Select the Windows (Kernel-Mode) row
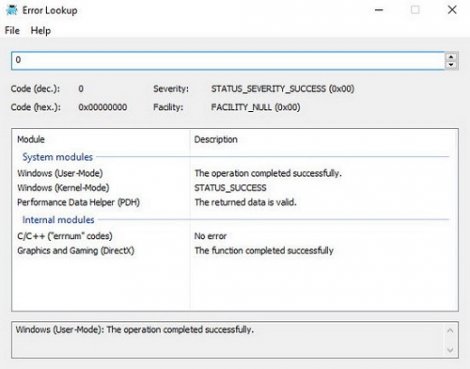 click(x=235, y=188)
